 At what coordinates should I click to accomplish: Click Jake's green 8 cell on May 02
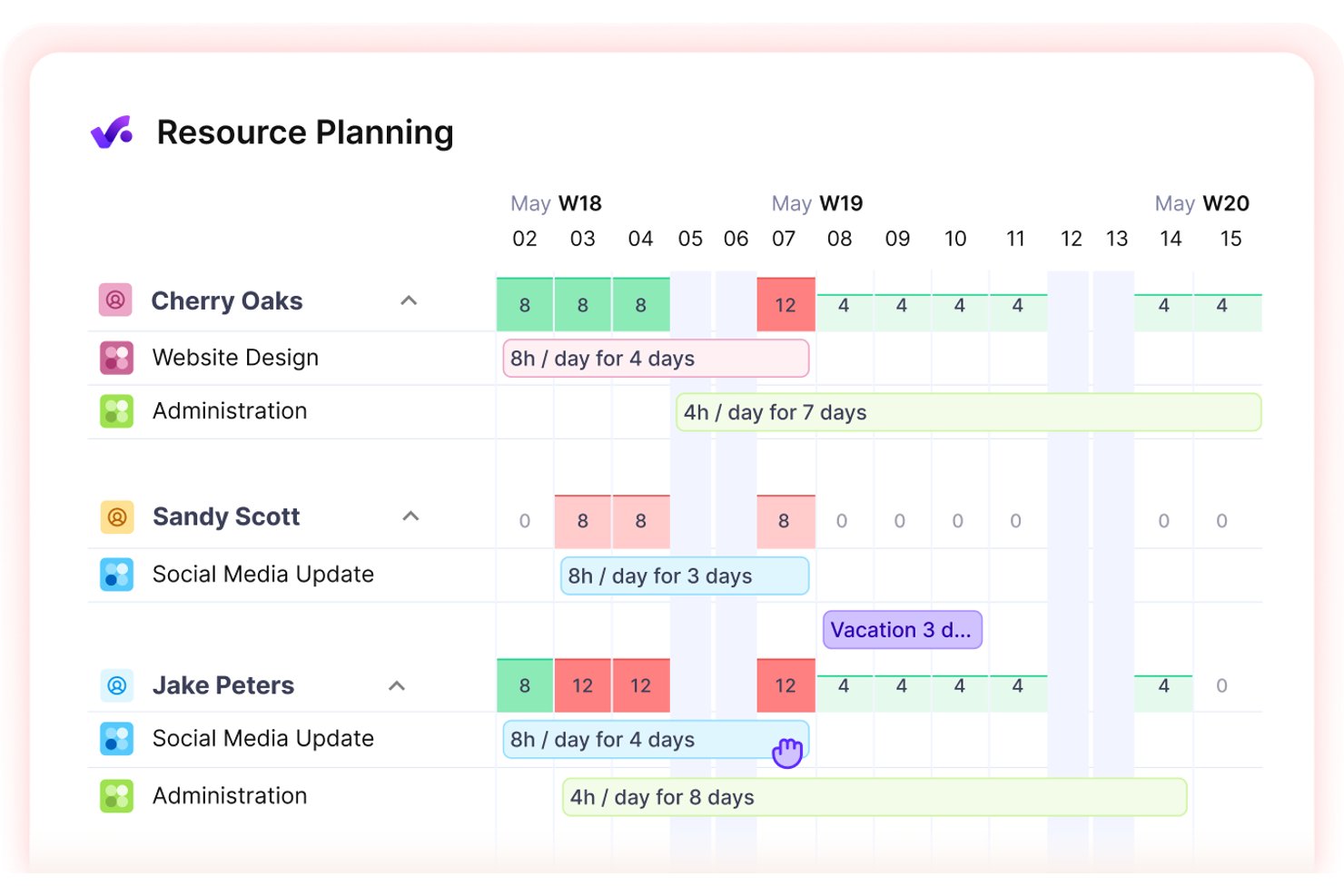click(x=525, y=685)
